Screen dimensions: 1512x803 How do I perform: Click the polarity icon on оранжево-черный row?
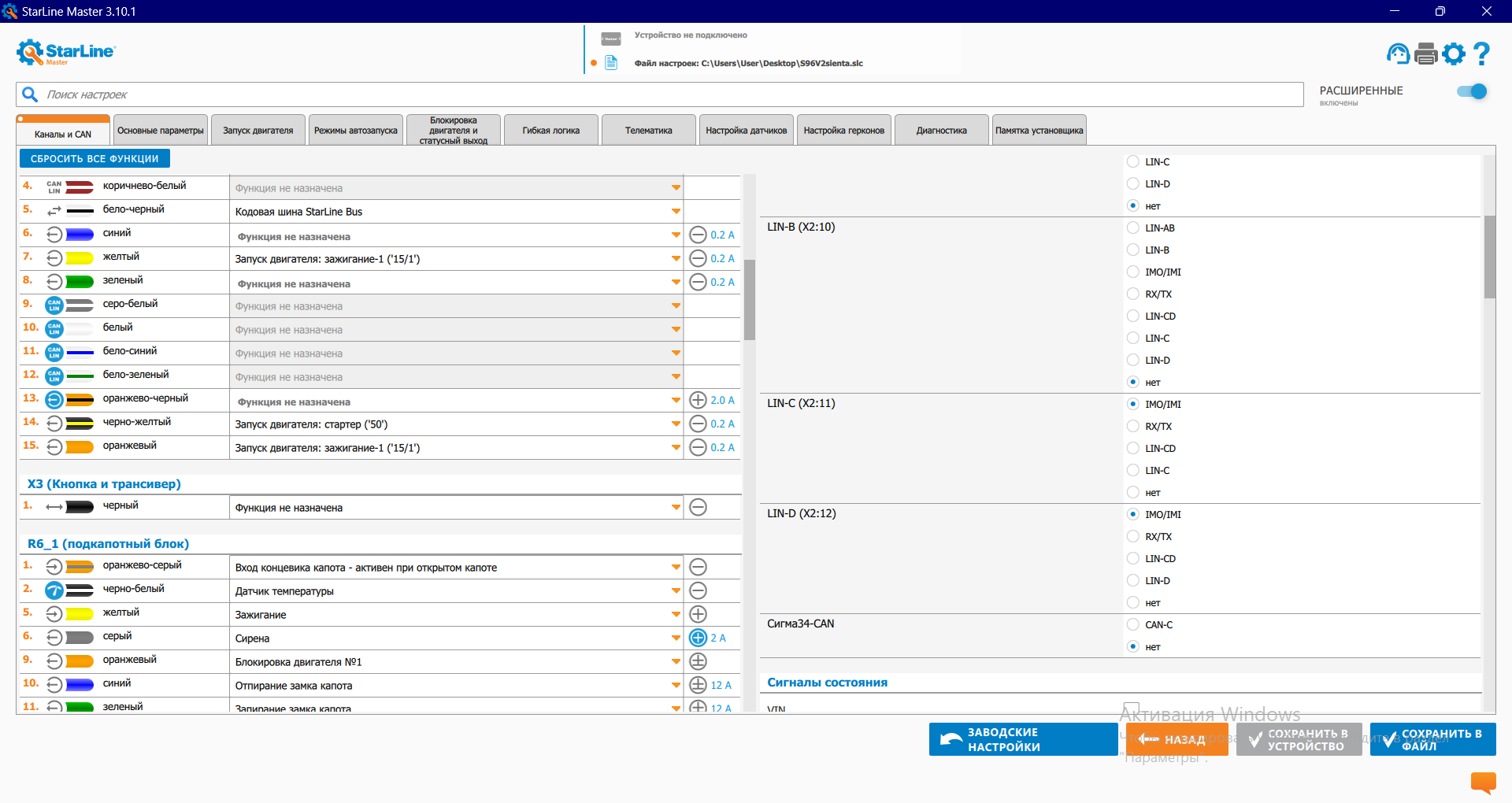[698, 400]
